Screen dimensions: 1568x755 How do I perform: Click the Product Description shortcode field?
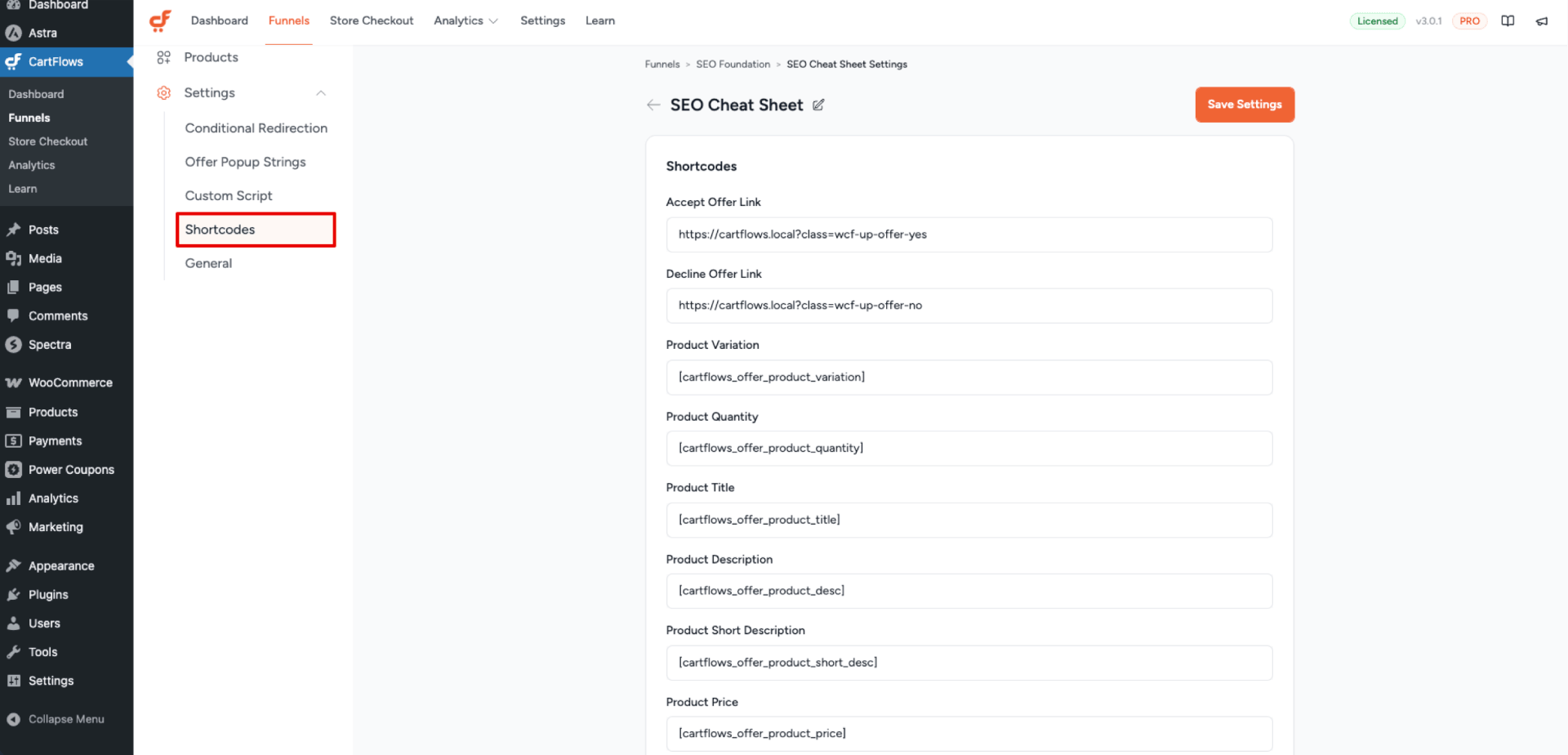[x=969, y=592]
